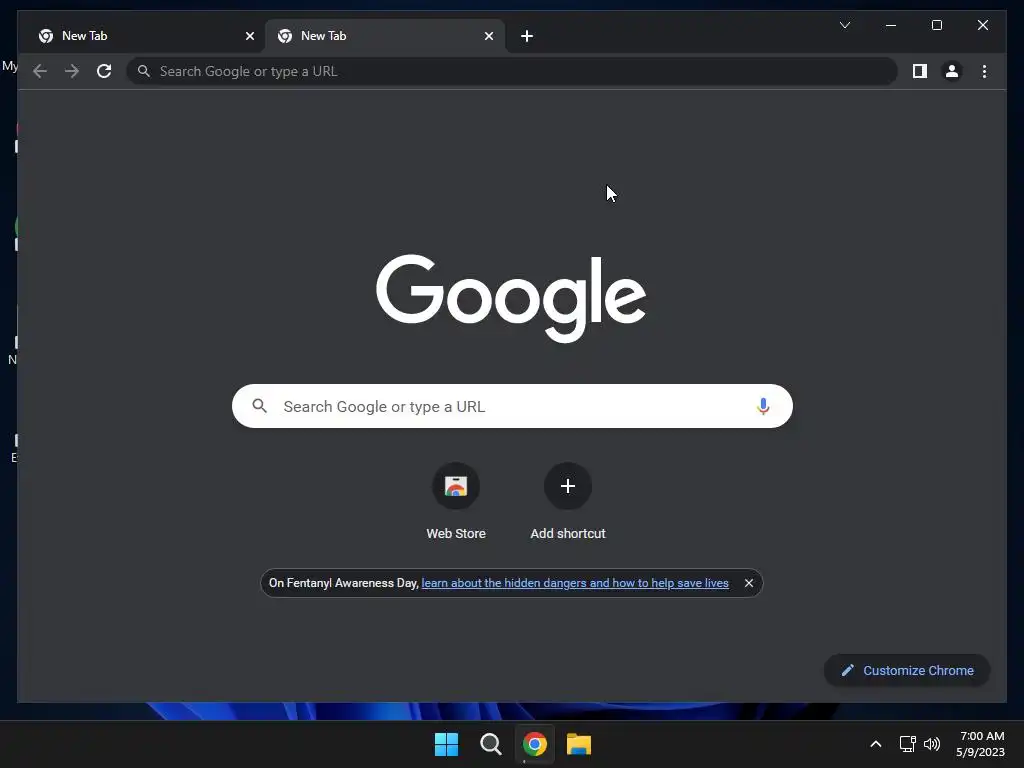Select the second New Tab
Image resolution: width=1024 pixels, height=768 pixels.
[384, 36]
